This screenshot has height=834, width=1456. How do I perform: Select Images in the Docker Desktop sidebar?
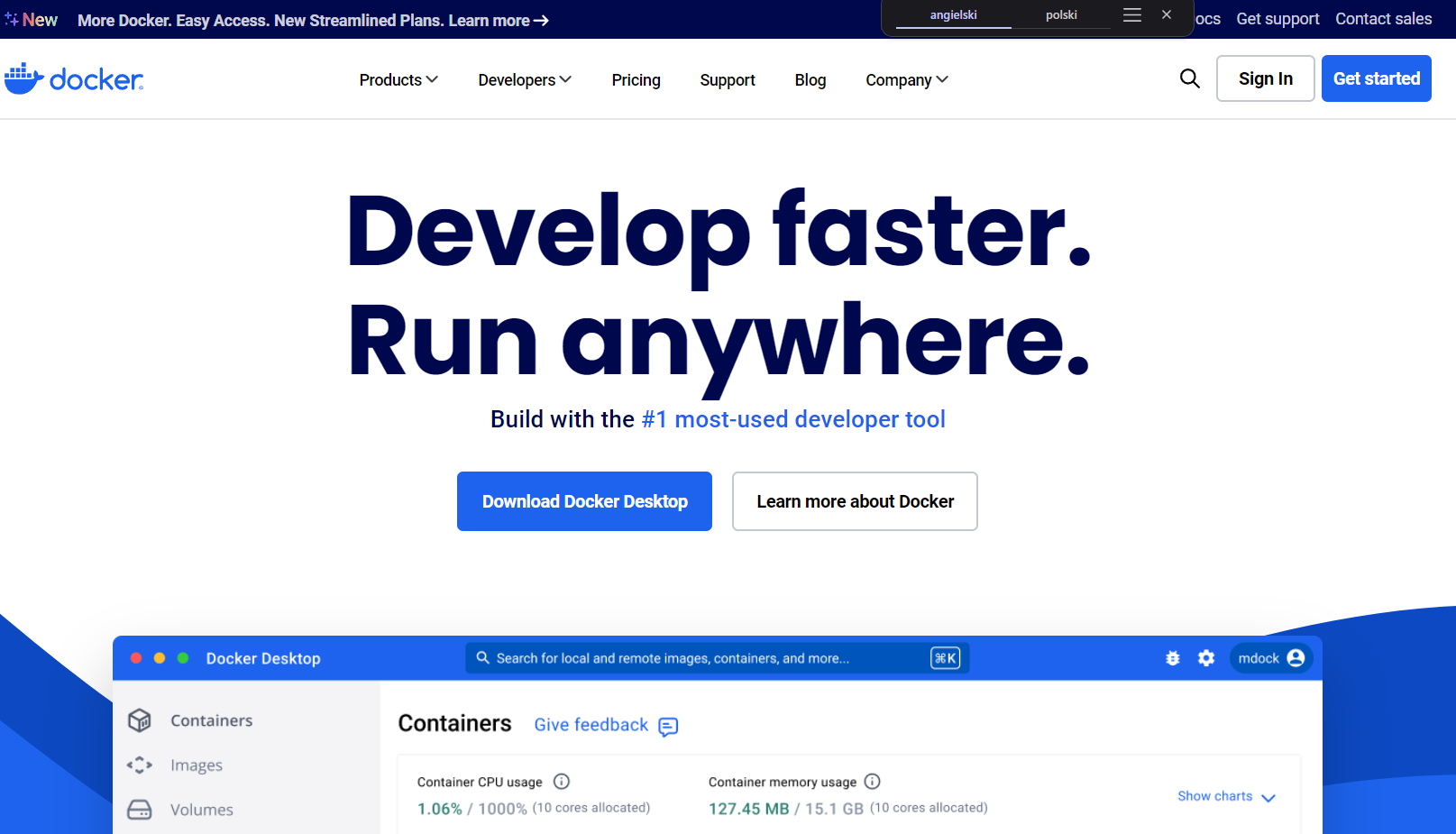(x=197, y=765)
